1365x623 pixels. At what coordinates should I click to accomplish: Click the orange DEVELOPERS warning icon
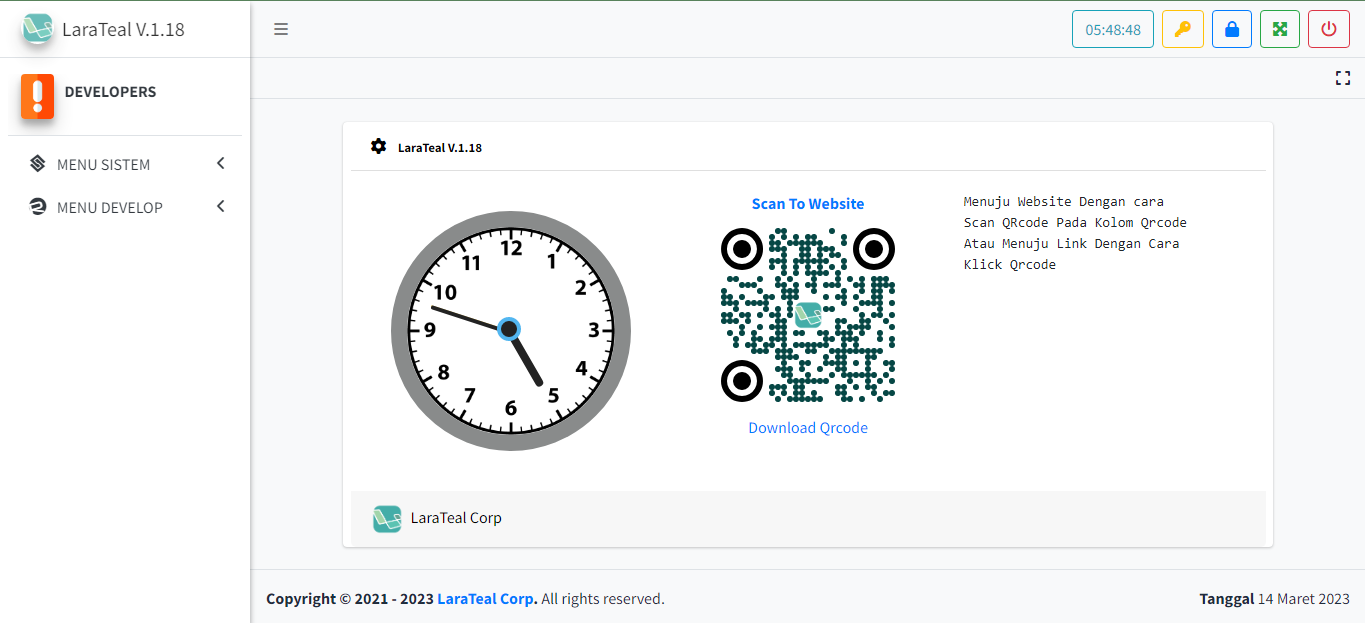point(37,96)
